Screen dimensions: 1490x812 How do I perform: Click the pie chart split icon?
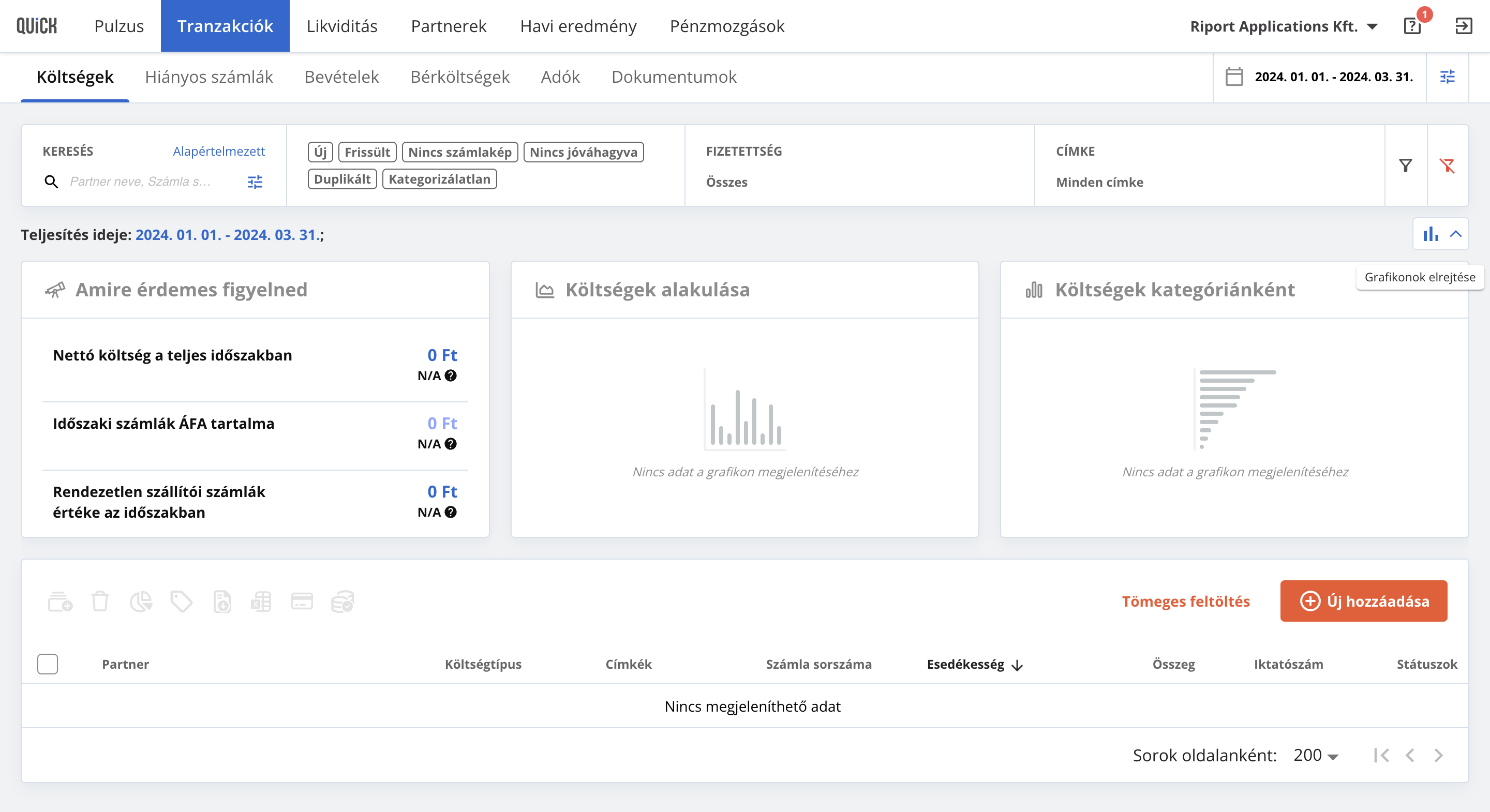(x=141, y=602)
